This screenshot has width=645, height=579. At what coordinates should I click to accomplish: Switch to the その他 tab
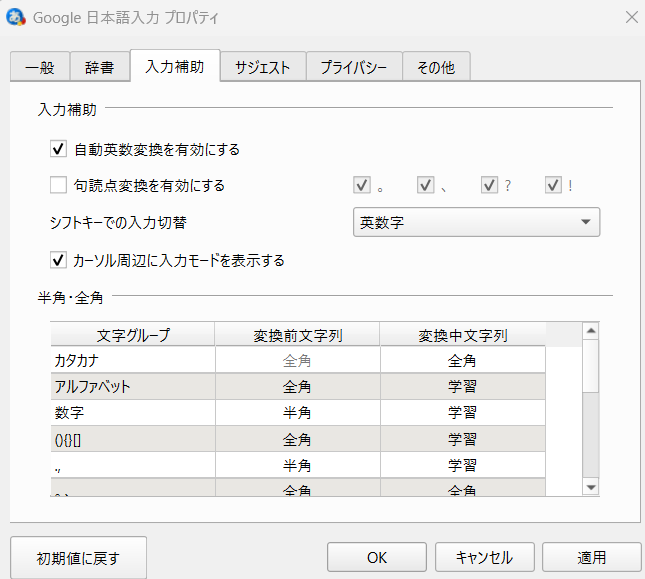point(436,67)
